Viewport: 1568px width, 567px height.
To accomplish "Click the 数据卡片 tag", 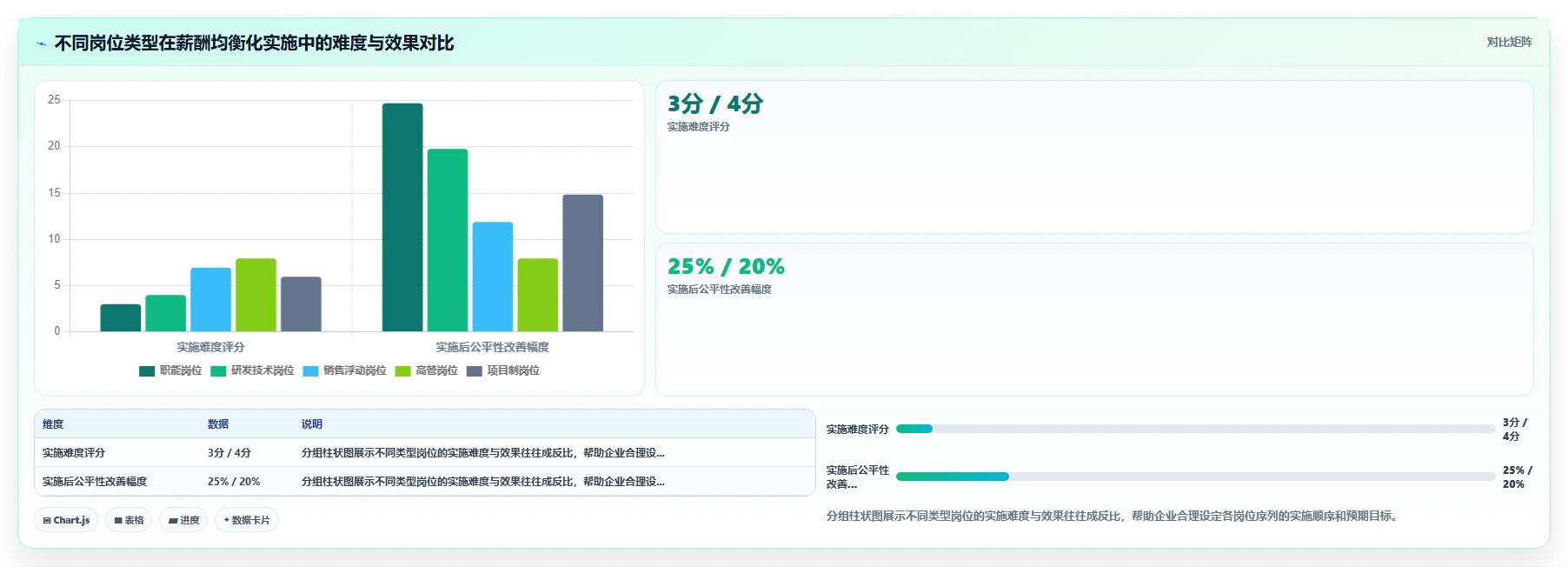I will pyautogui.click(x=247, y=520).
